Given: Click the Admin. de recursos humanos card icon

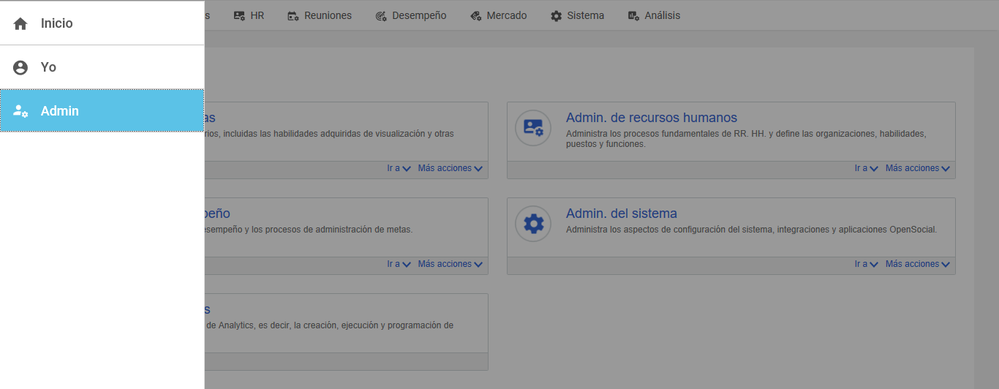Looking at the screenshot, I should pos(533,128).
